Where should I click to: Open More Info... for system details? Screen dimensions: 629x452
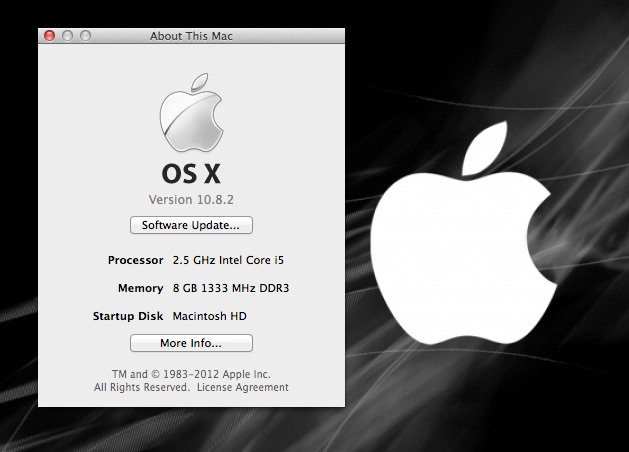pyautogui.click(x=191, y=343)
